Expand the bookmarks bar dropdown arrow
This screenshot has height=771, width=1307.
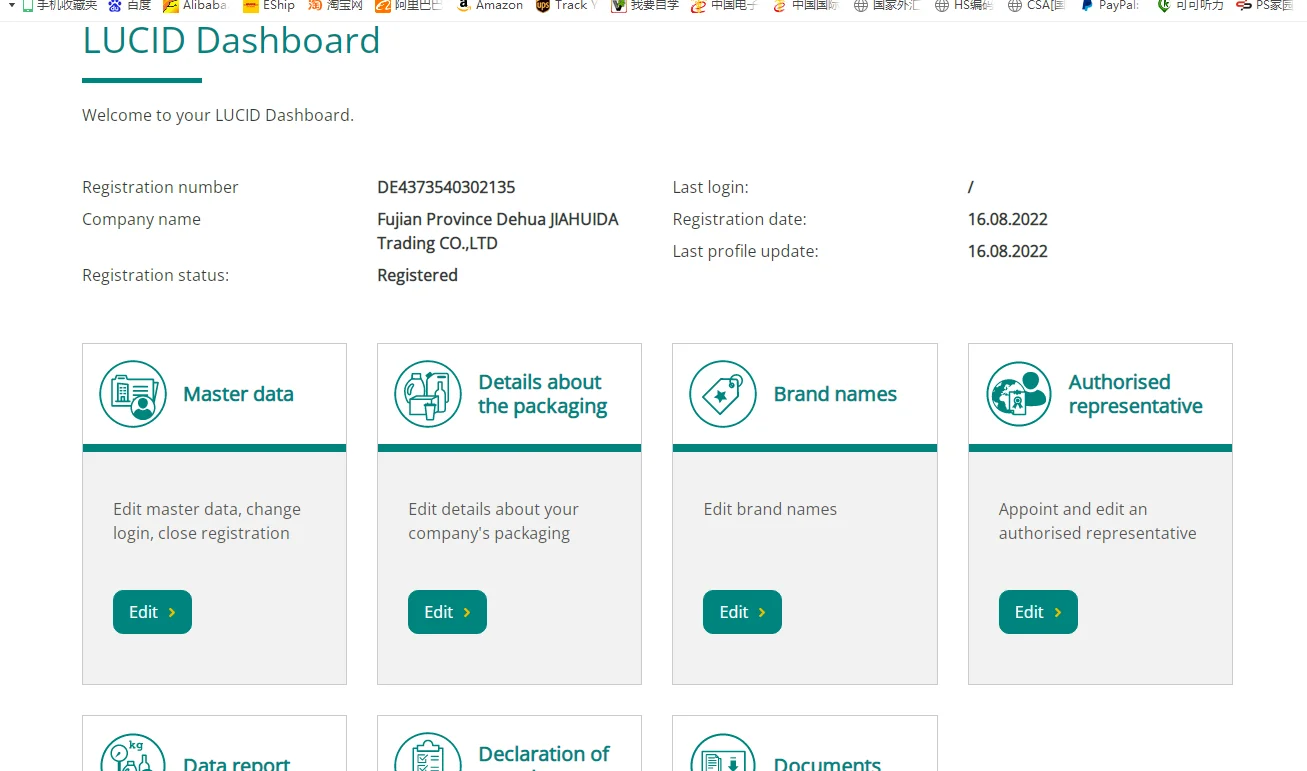pos(12,6)
